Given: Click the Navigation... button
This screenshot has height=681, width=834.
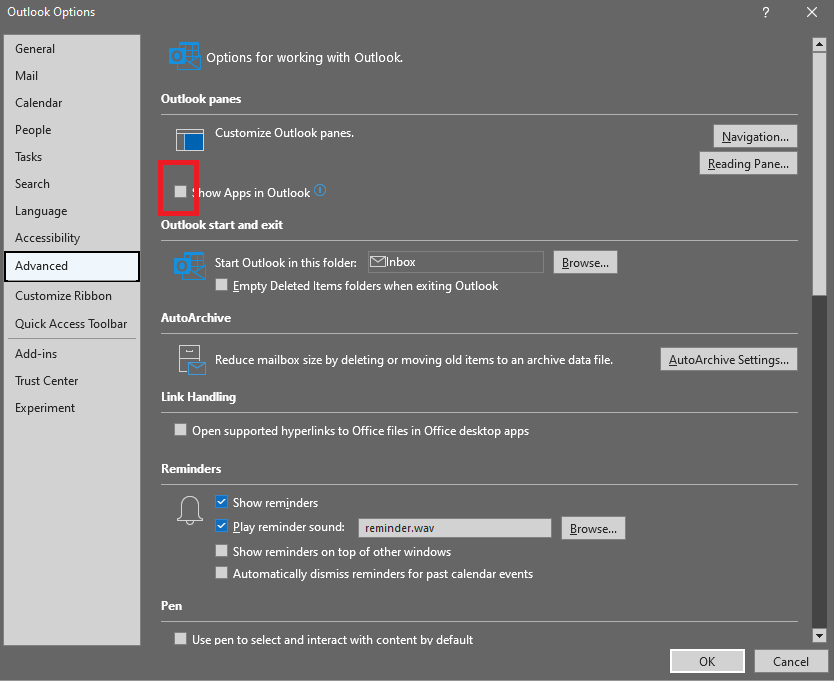Looking at the screenshot, I should 755,137.
